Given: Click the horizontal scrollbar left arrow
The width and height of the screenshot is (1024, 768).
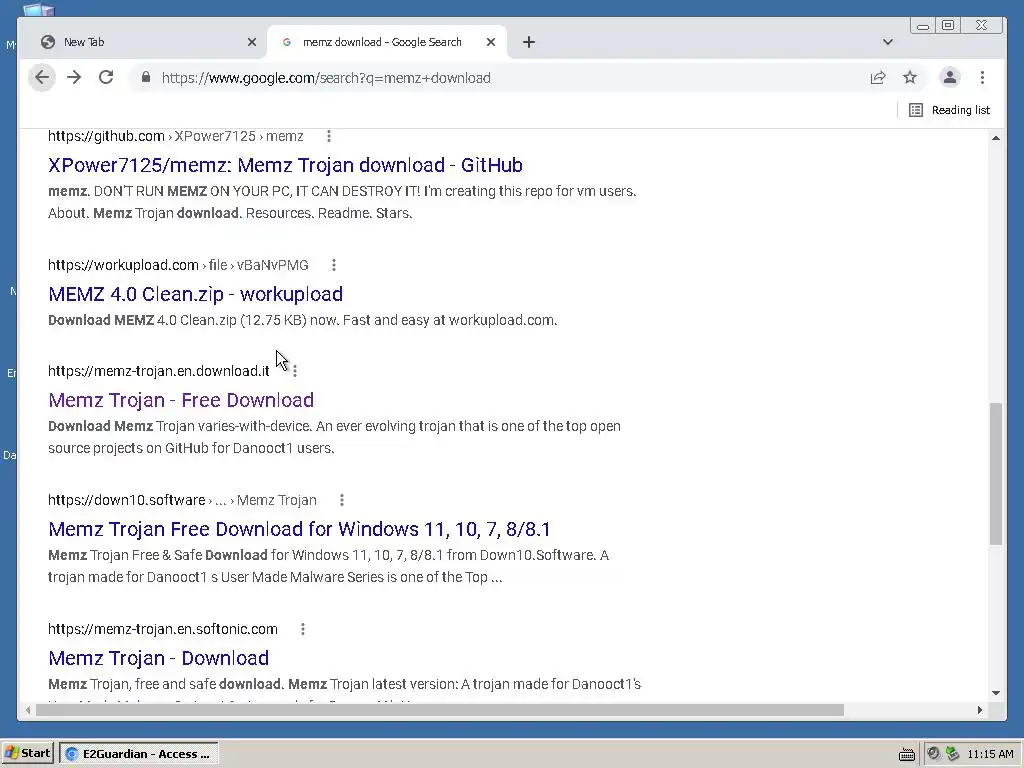Looking at the screenshot, I should click(28, 710).
